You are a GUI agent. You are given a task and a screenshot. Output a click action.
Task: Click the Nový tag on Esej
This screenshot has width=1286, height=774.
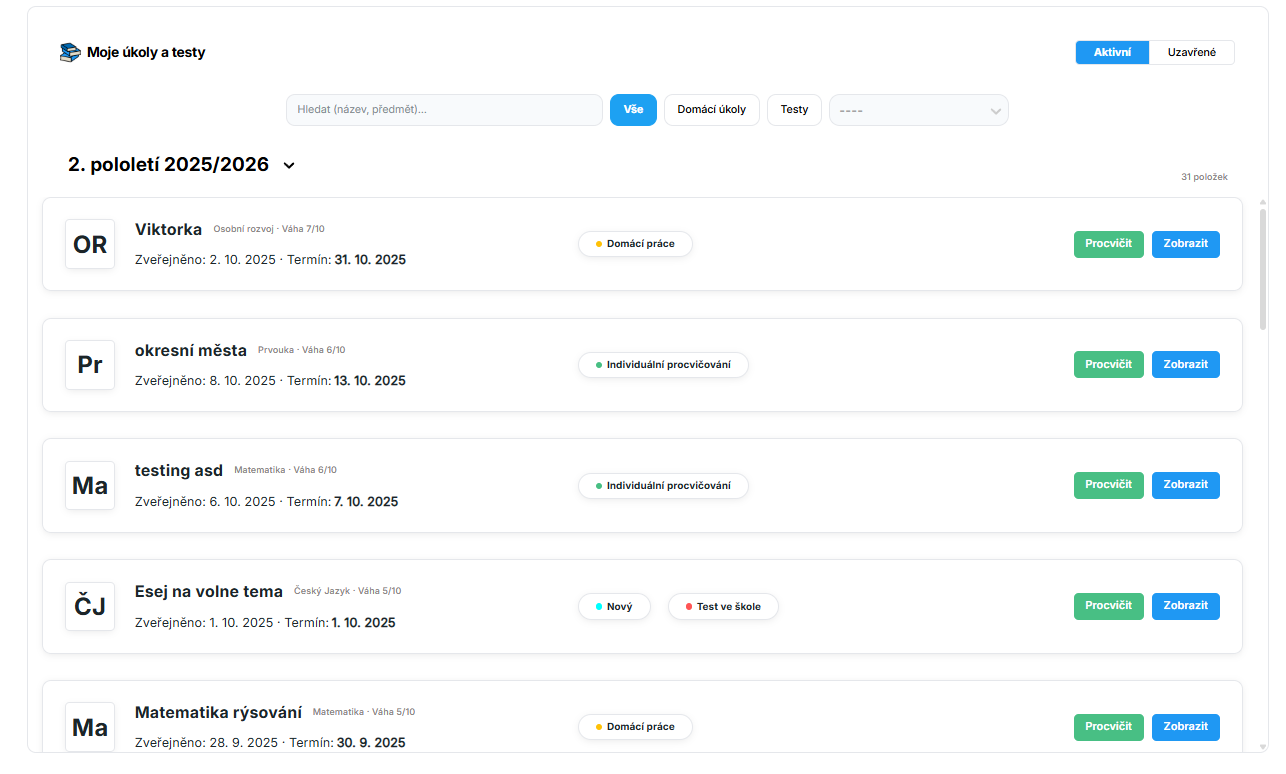[x=614, y=607]
